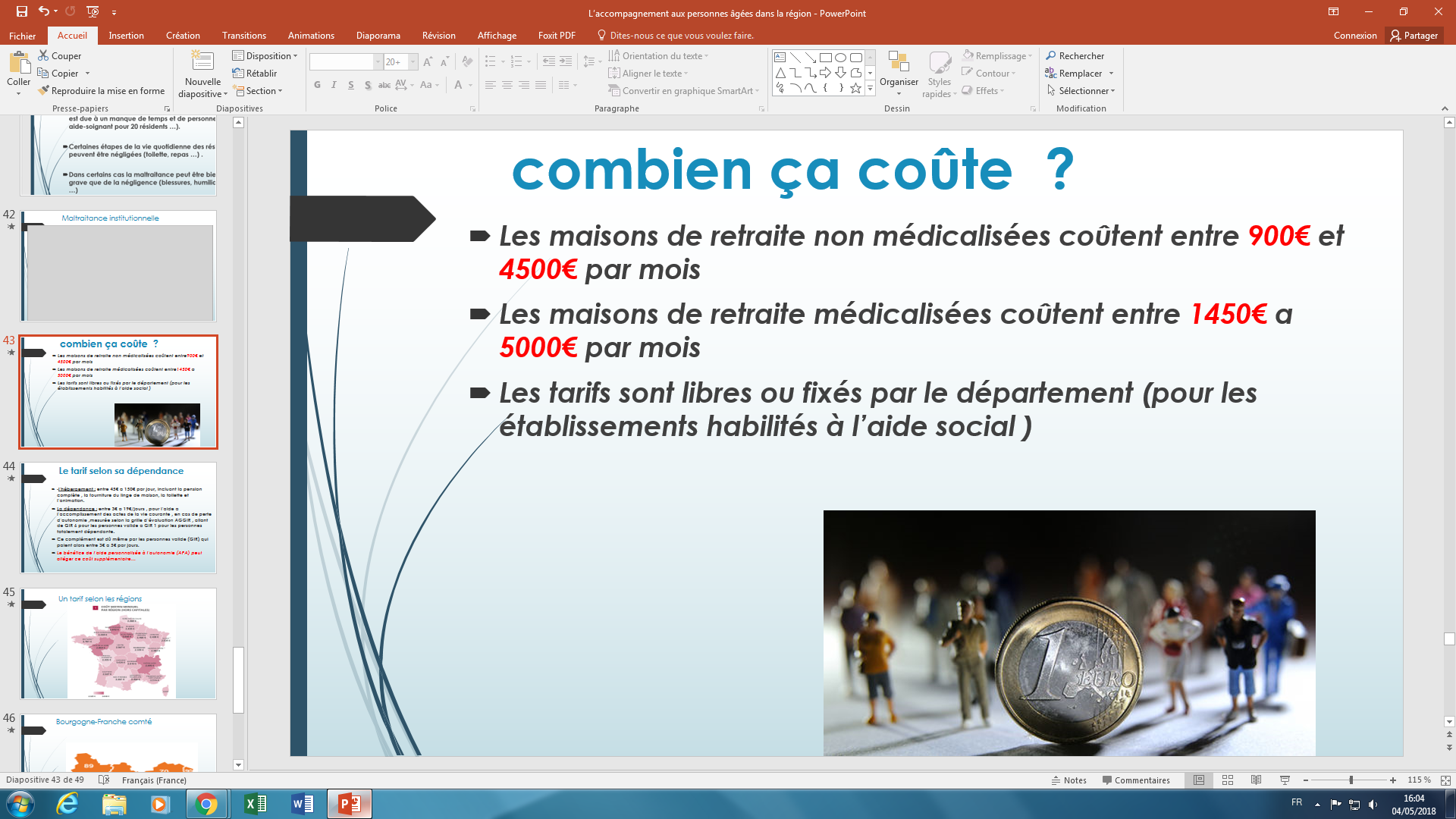This screenshot has height=819, width=1456.
Task: Toggle the Notes pane from status bar
Action: click(x=1069, y=780)
